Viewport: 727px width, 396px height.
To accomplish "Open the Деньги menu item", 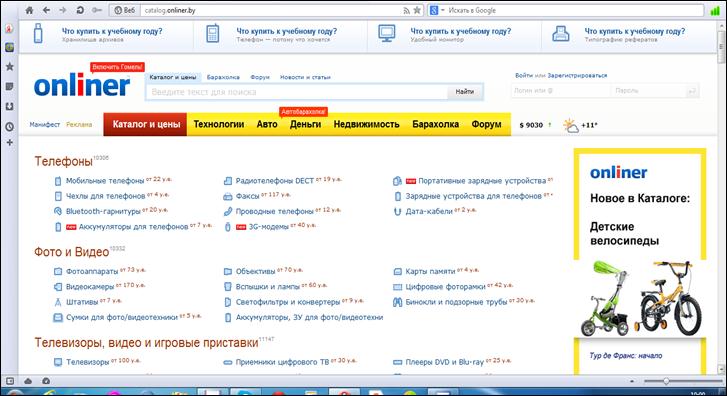I will pyautogui.click(x=306, y=124).
